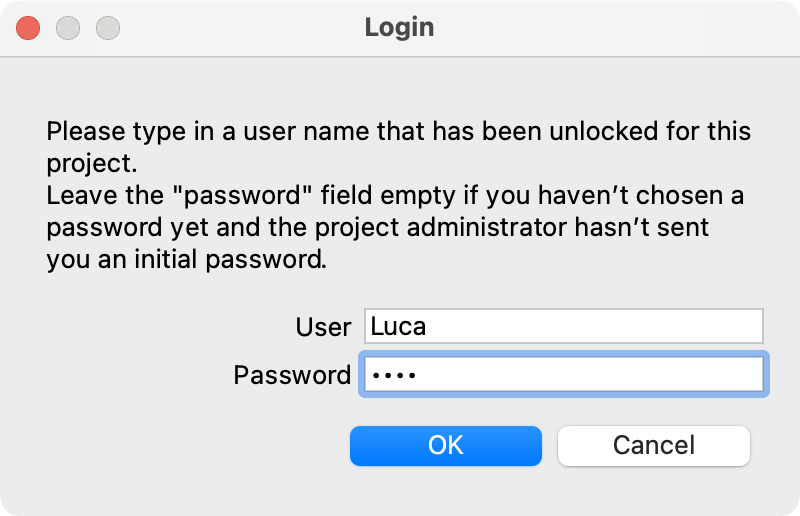This screenshot has width=800, height=516.
Task: Click into the Password input field
Action: (563, 375)
